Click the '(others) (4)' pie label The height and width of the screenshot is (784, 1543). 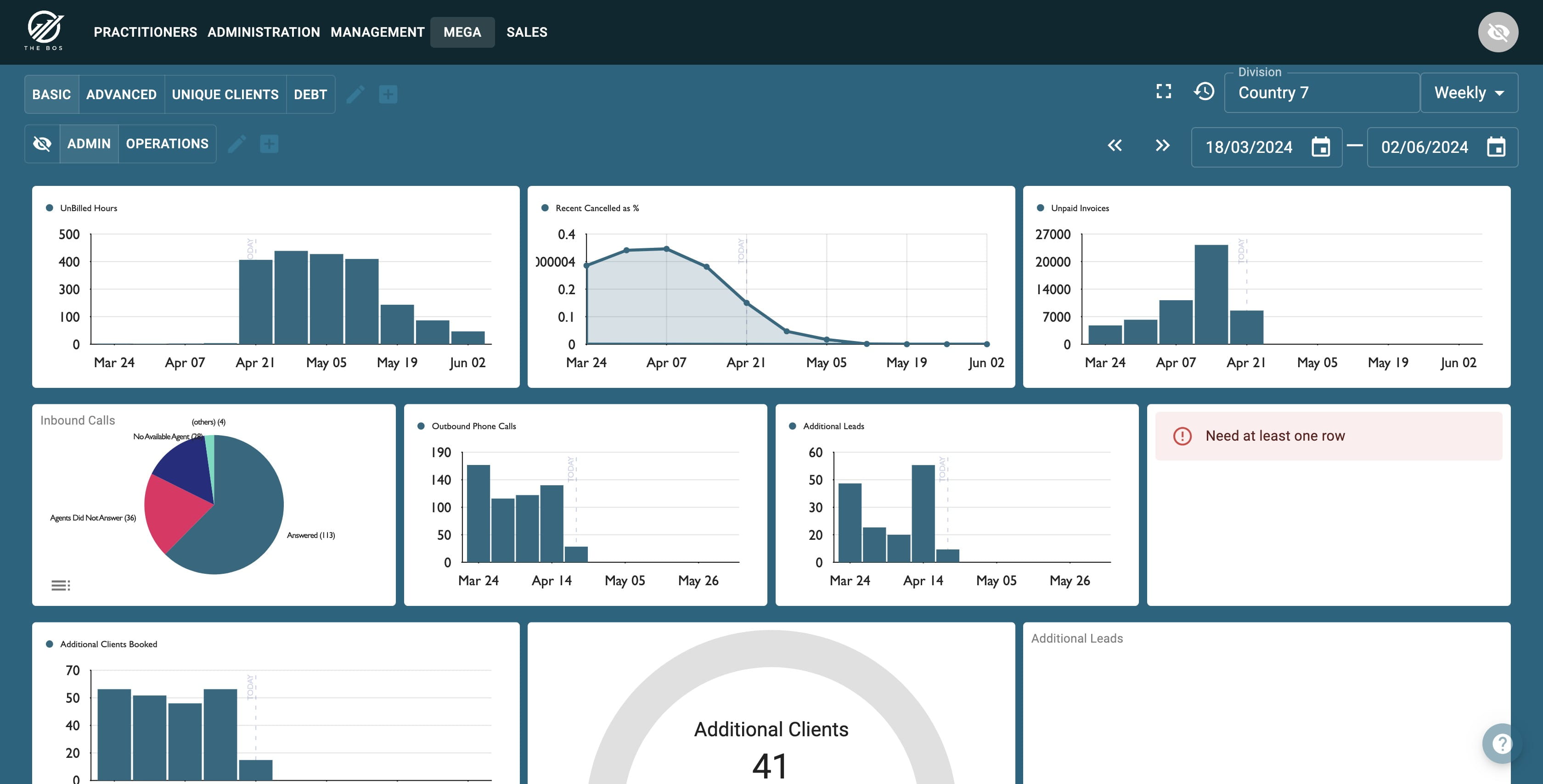[x=208, y=422]
